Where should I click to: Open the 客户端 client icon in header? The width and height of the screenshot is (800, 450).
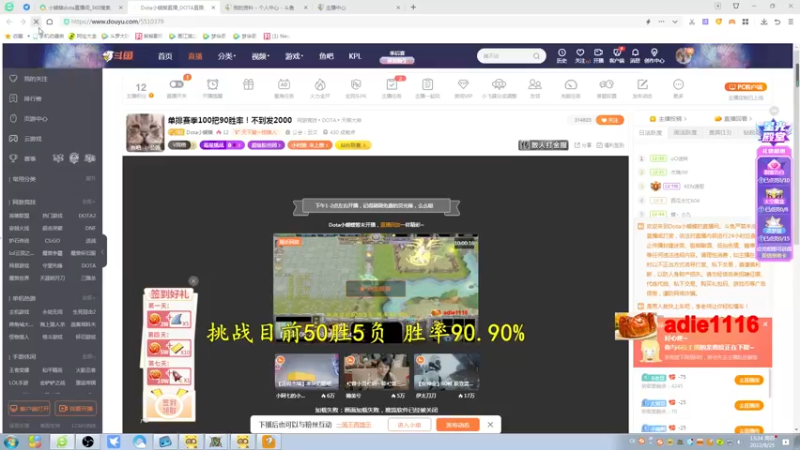(617, 56)
